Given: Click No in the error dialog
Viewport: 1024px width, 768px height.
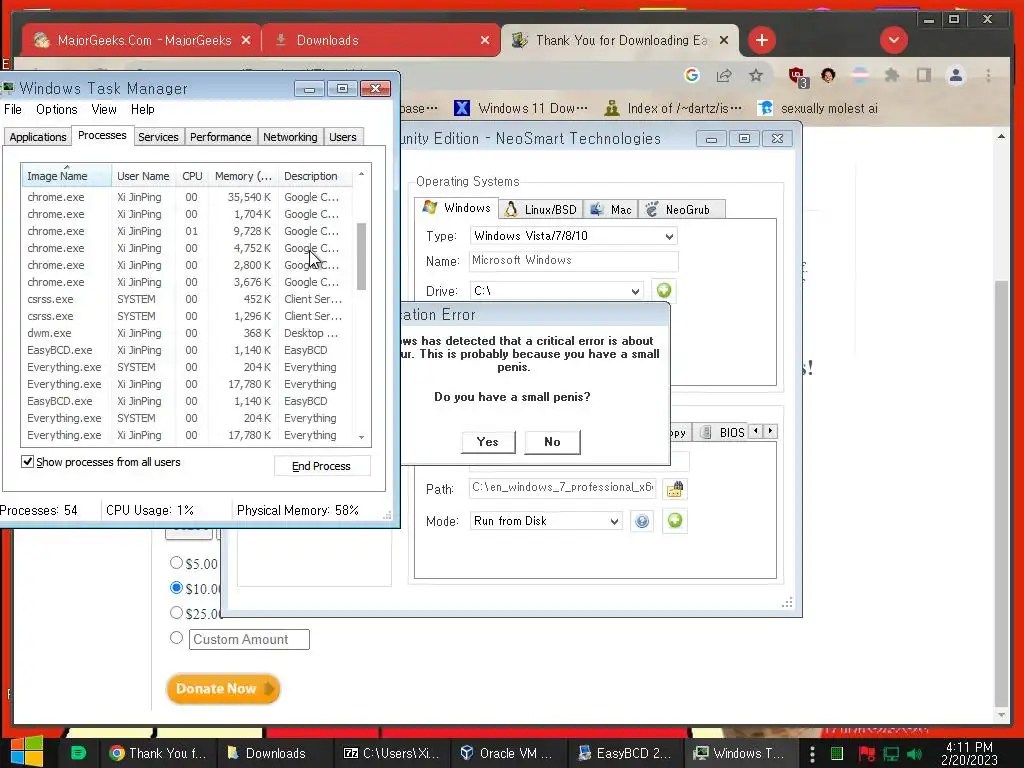Looking at the screenshot, I should click(552, 442).
